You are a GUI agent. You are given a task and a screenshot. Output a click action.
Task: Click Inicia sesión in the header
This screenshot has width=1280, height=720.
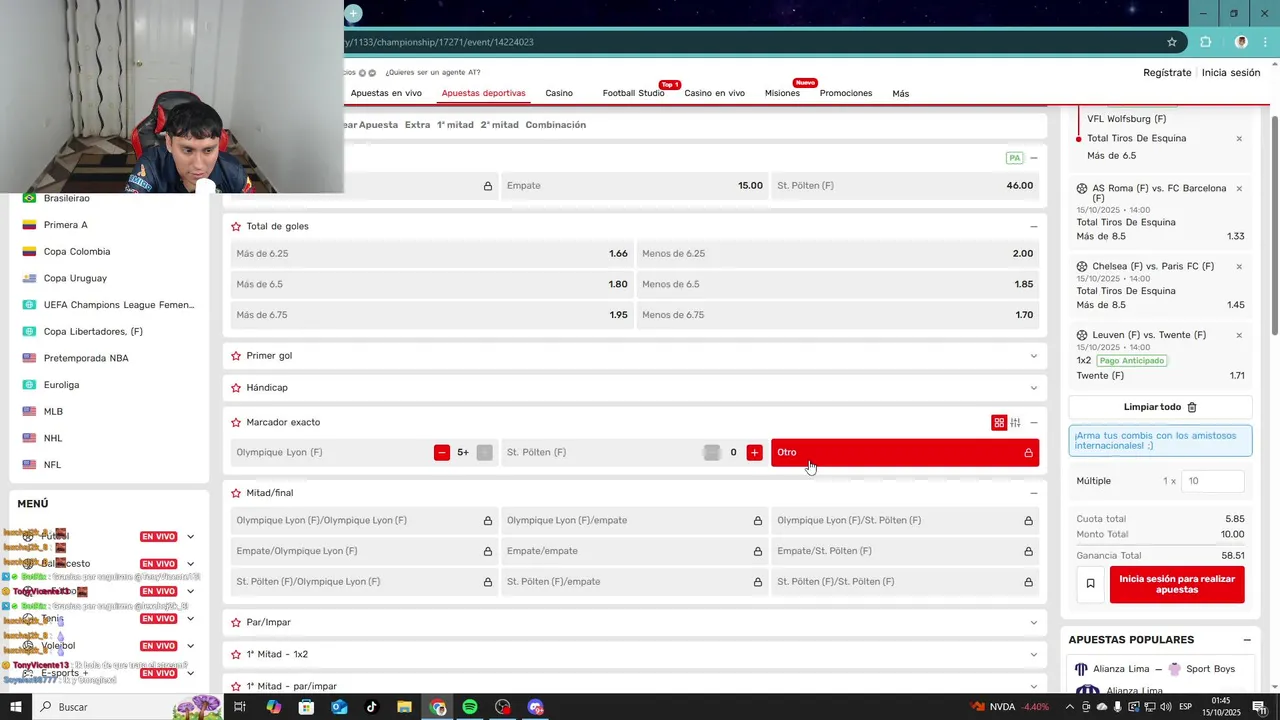[x=1231, y=73]
